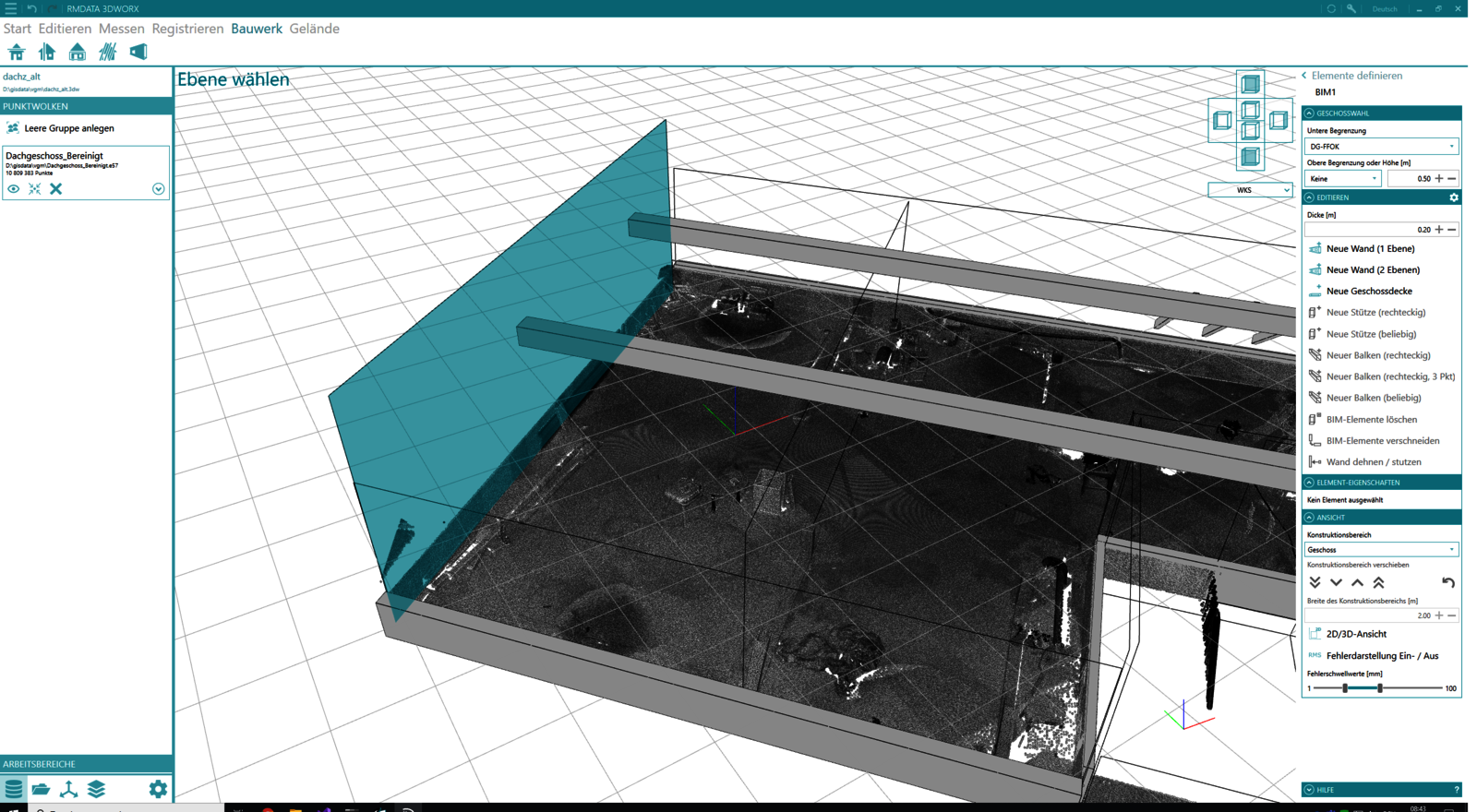This screenshot has width=1477, height=812.
Task: Open Arbeitsbereiche settings gear
Action: pos(158,789)
